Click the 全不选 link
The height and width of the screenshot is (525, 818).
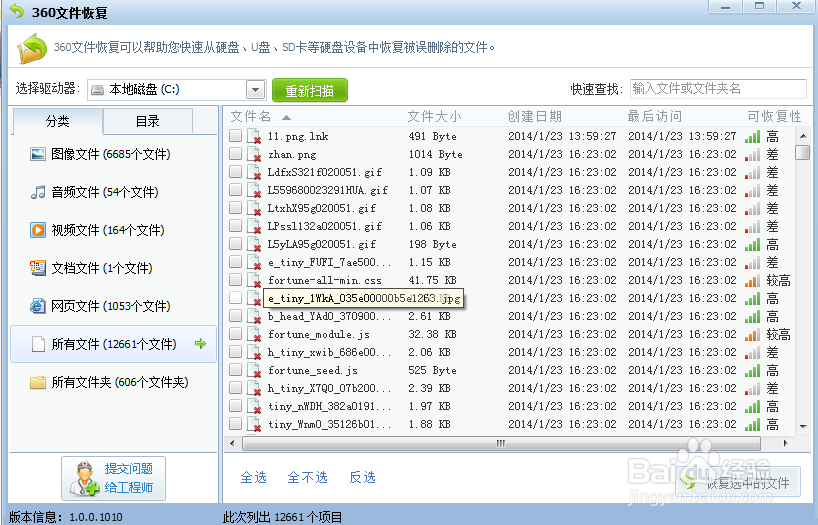(307, 477)
